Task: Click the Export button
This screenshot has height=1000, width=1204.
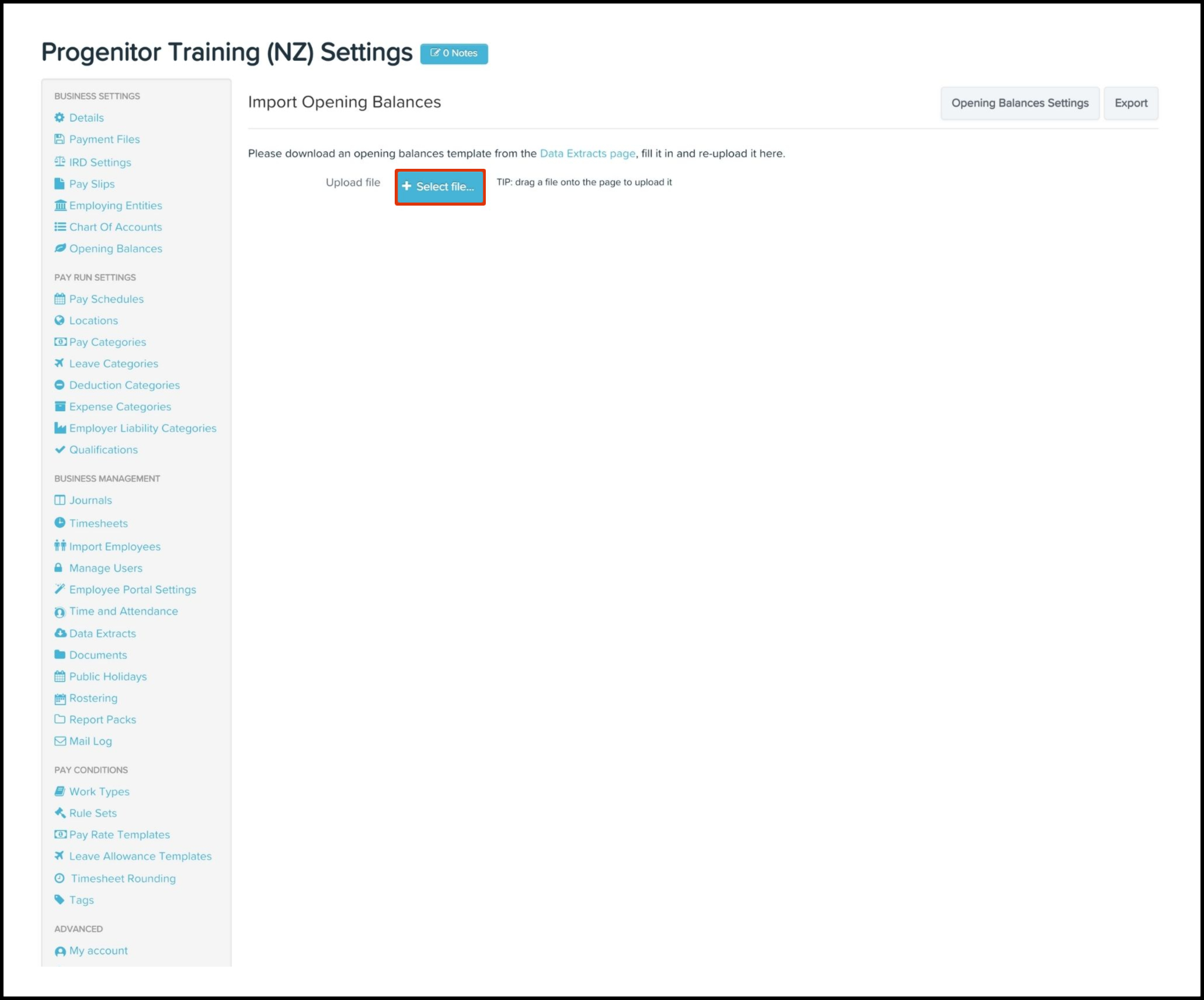Action: click(1130, 103)
